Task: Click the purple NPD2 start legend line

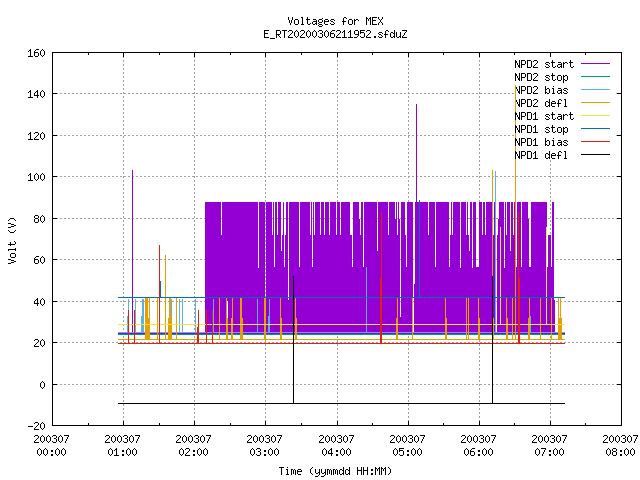Action: [x=596, y=64]
